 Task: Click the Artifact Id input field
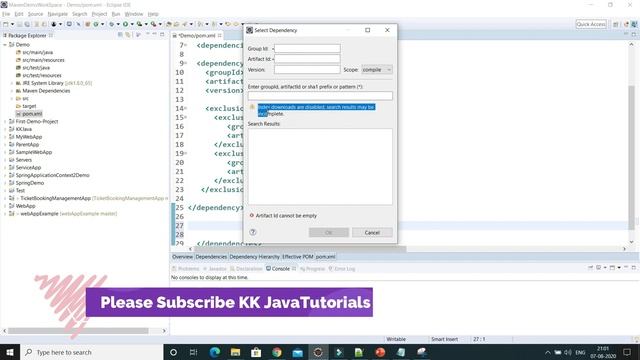coord(307,59)
